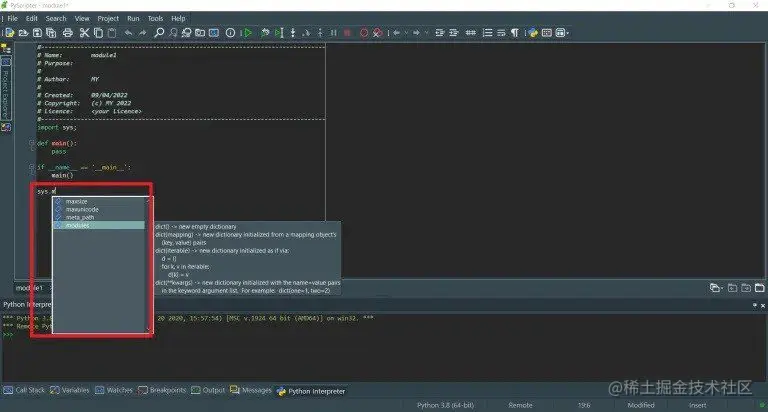Click the Find in Files icon
The image size is (768, 412).
coord(200,33)
